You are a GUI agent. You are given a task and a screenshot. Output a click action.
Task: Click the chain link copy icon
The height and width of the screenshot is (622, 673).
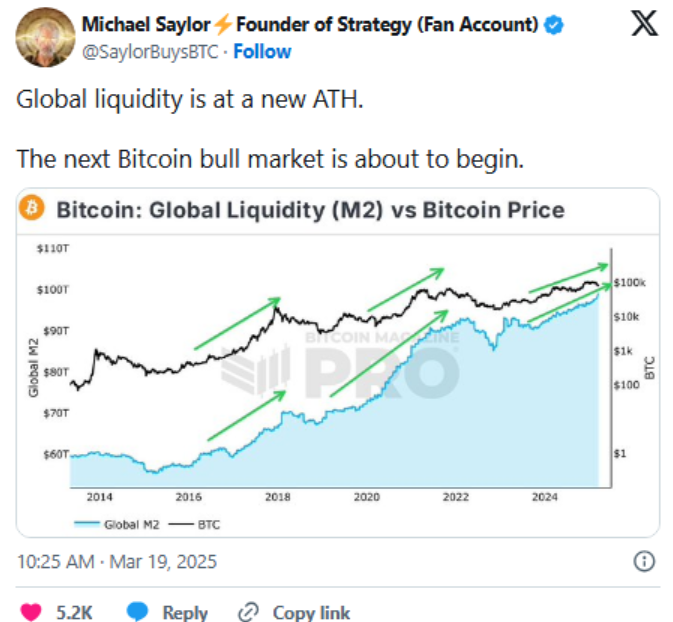pyautogui.click(x=249, y=612)
